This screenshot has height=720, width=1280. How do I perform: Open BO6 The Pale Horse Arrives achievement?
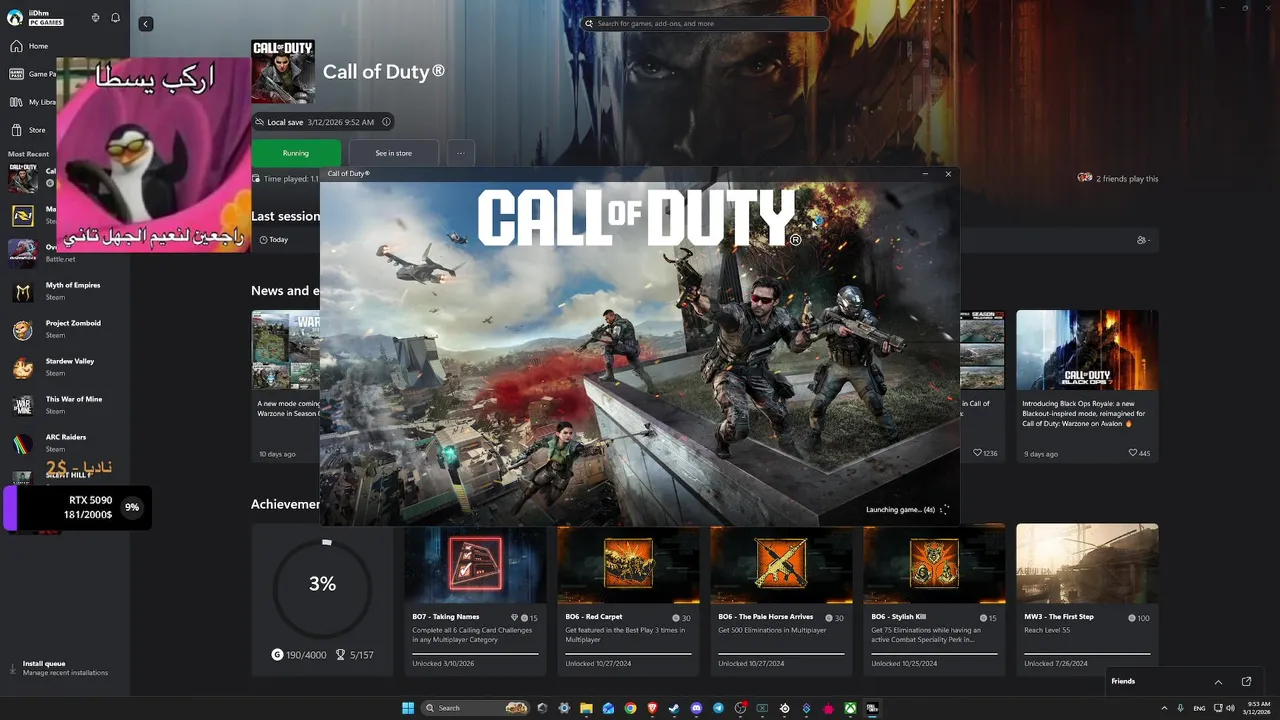coord(781,600)
